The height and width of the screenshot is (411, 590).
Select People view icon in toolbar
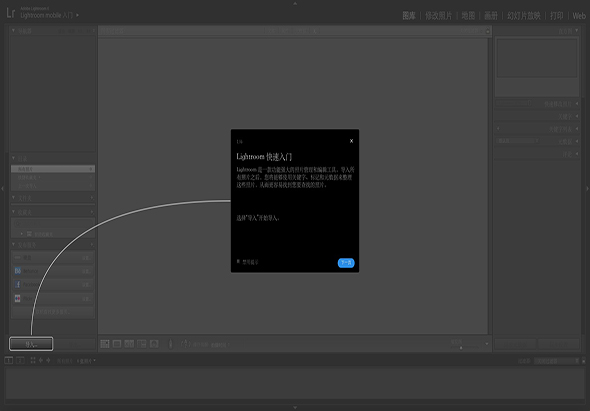tap(154, 344)
